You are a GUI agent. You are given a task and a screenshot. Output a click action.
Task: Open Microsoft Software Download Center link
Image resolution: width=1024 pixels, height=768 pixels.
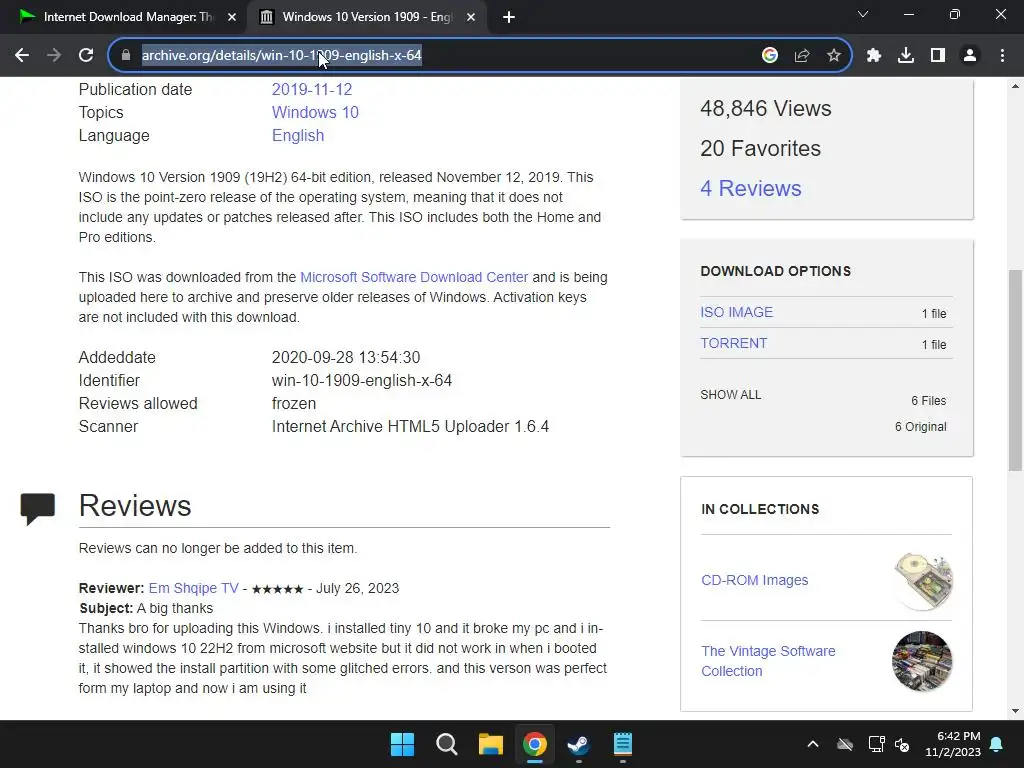pos(414,277)
